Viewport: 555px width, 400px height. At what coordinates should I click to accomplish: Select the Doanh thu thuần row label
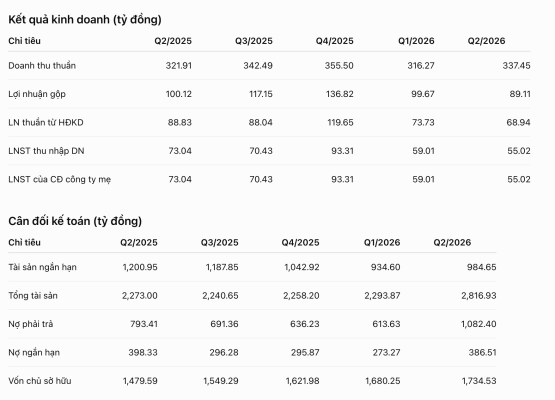[x=42, y=66]
